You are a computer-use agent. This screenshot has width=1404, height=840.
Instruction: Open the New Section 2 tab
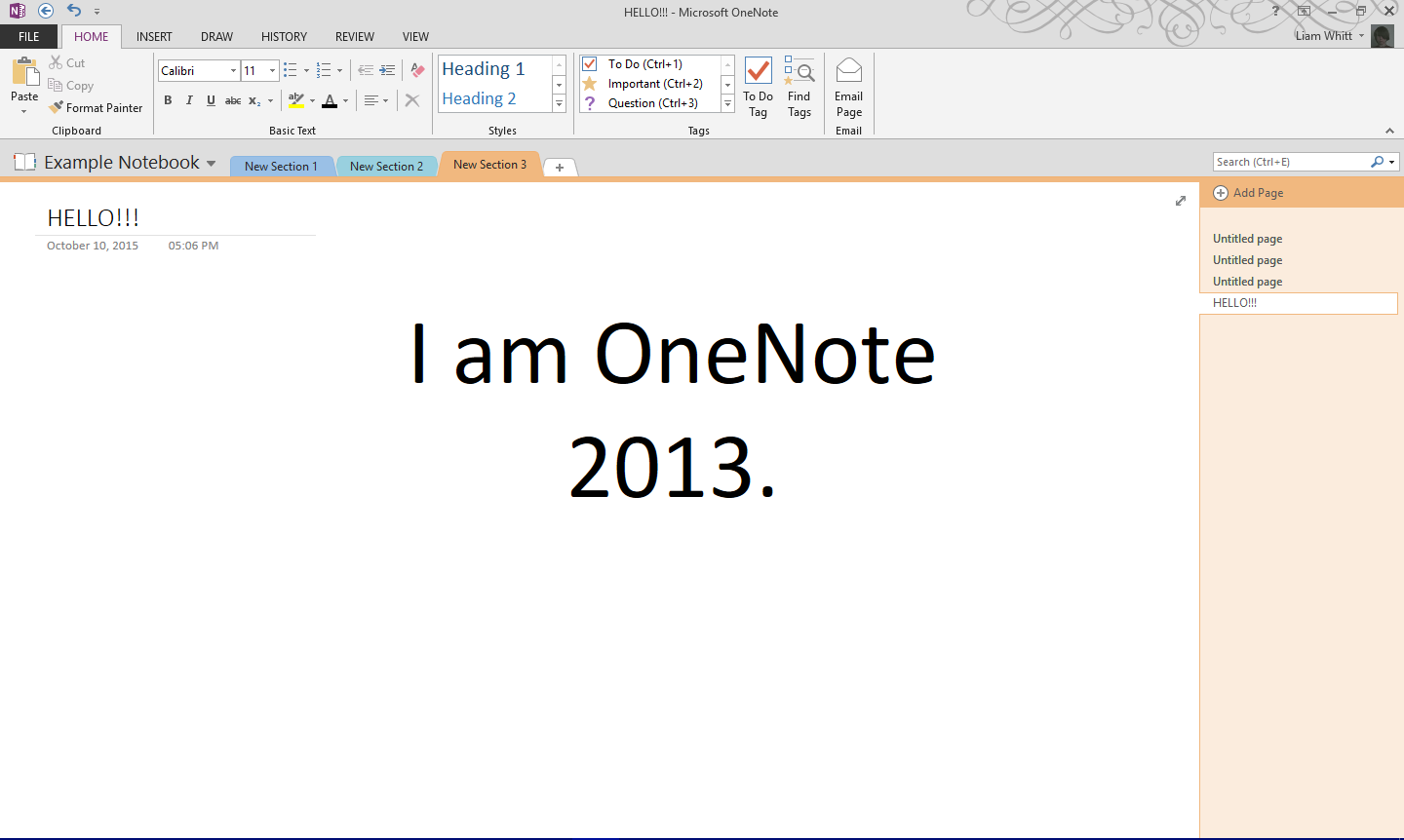point(386,166)
